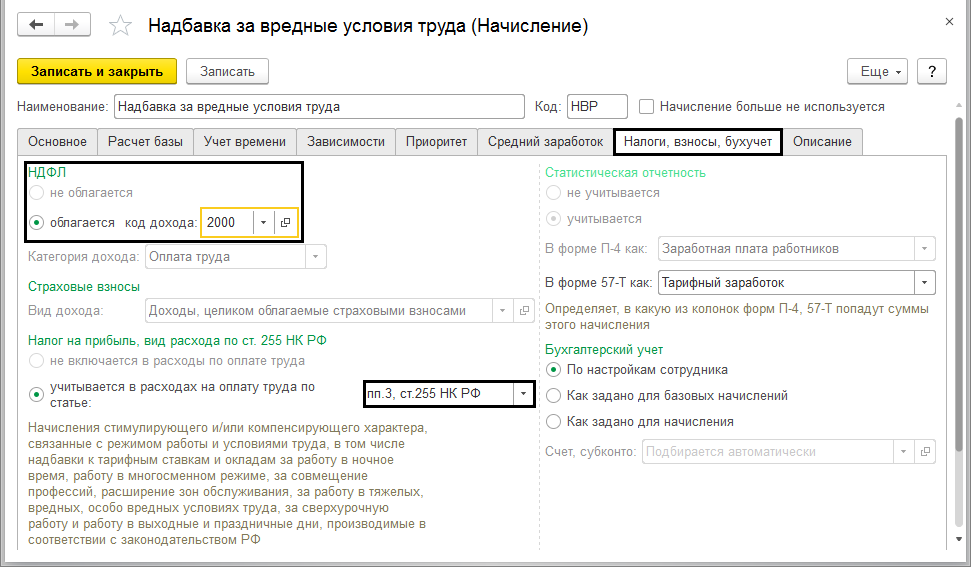Open the 'В форме 57-Т как' dropdown
This screenshot has width=971, height=567.
pos(925,283)
